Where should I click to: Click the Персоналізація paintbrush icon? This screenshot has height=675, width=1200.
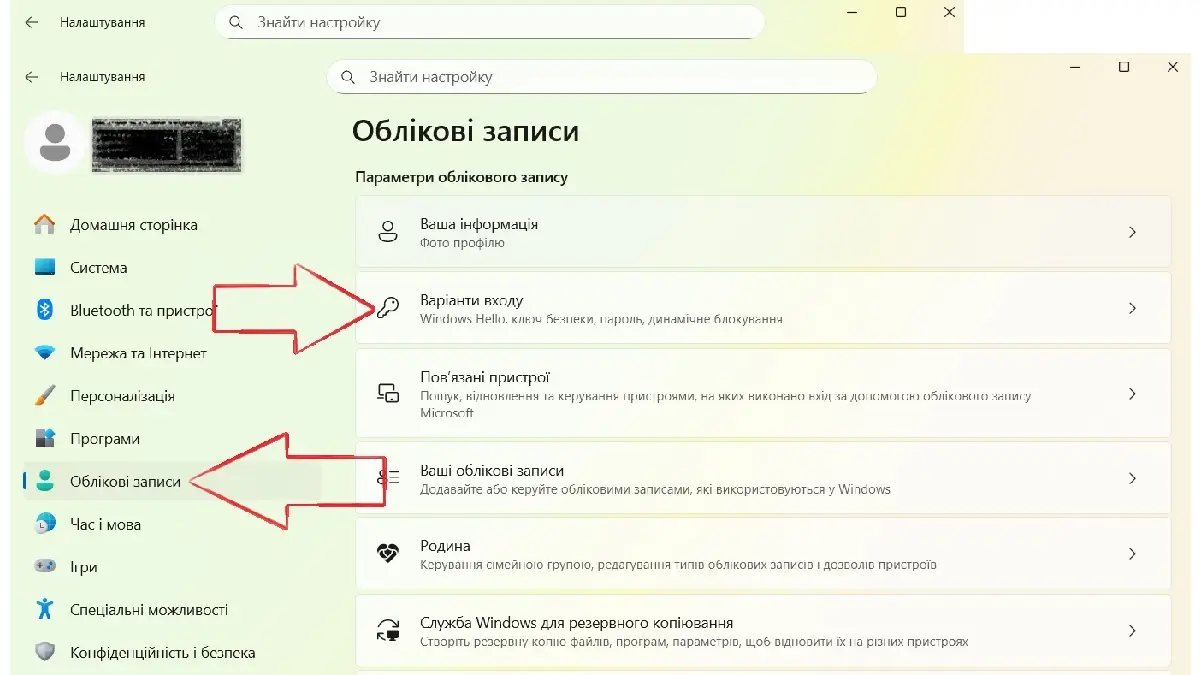point(45,396)
